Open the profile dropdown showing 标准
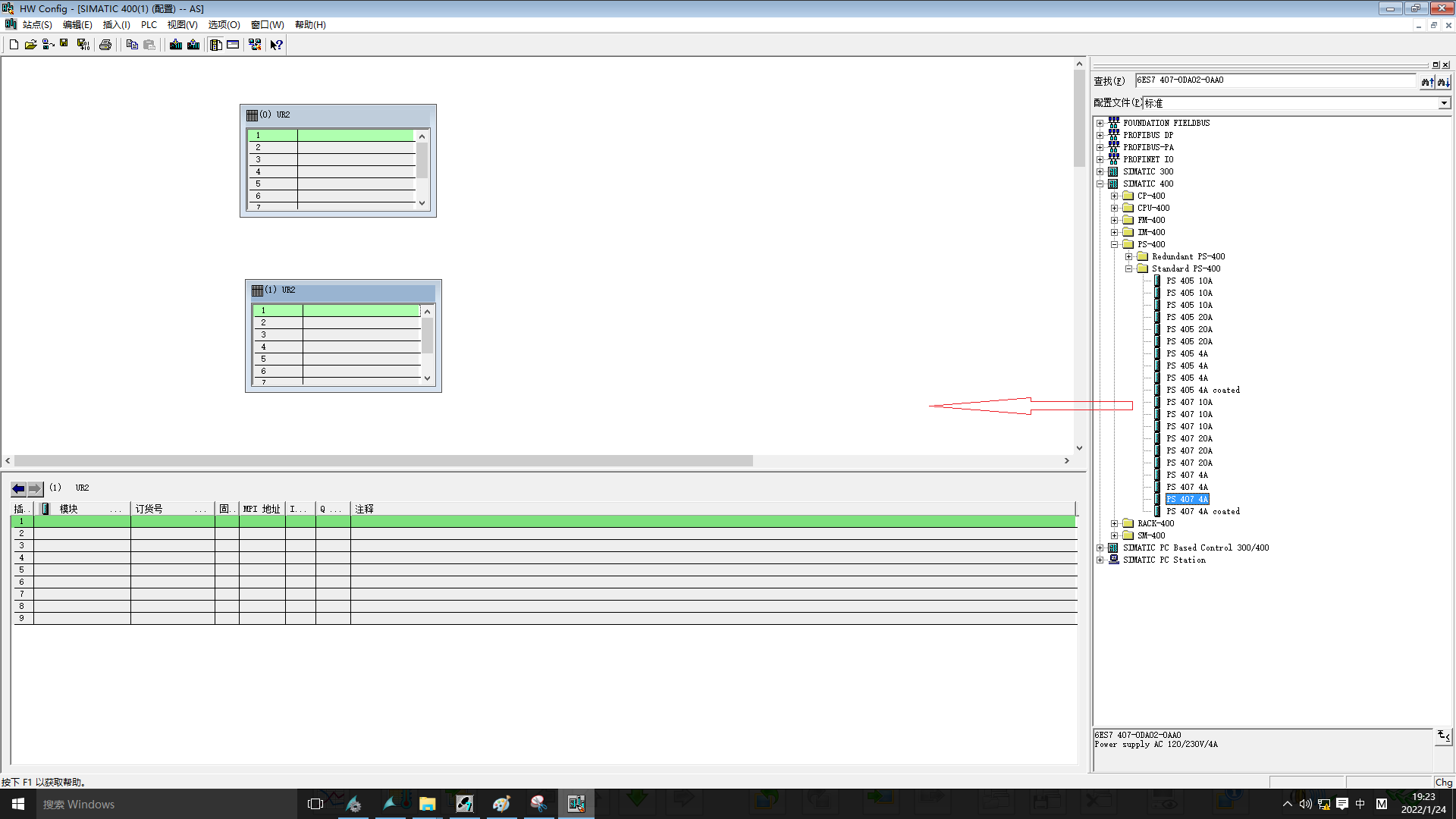The height and width of the screenshot is (819, 1456). [x=1444, y=103]
